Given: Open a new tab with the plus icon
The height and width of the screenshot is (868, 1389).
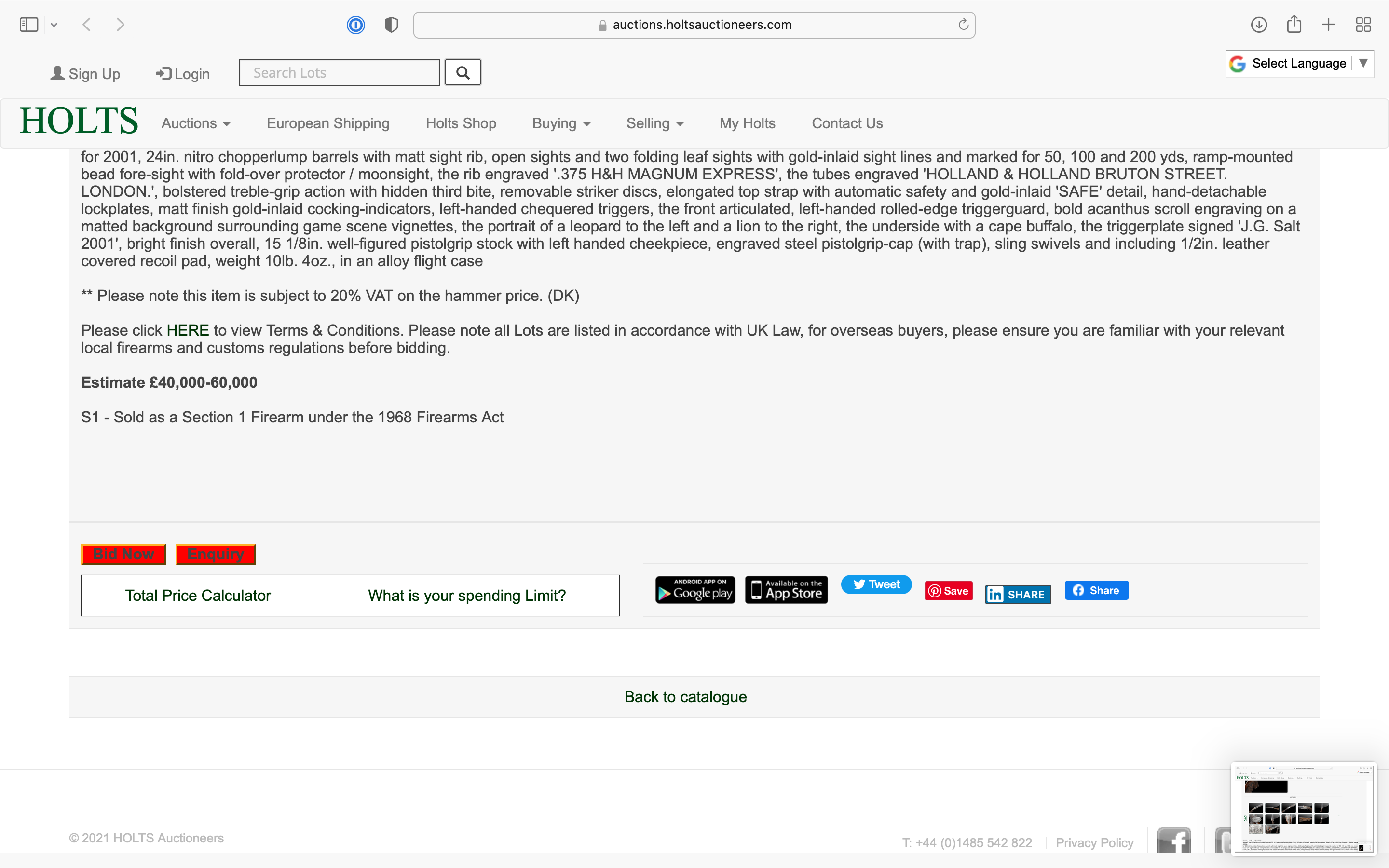Looking at the screenshot, I should [1328, 25].
